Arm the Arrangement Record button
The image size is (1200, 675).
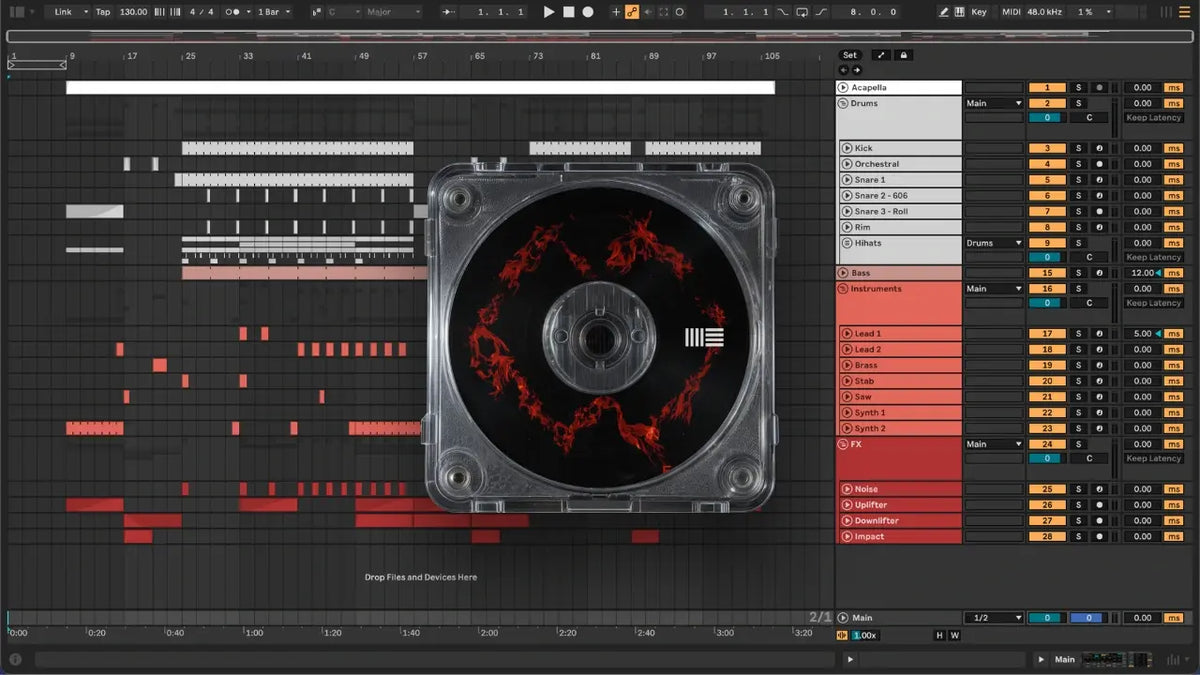(588, 12)
